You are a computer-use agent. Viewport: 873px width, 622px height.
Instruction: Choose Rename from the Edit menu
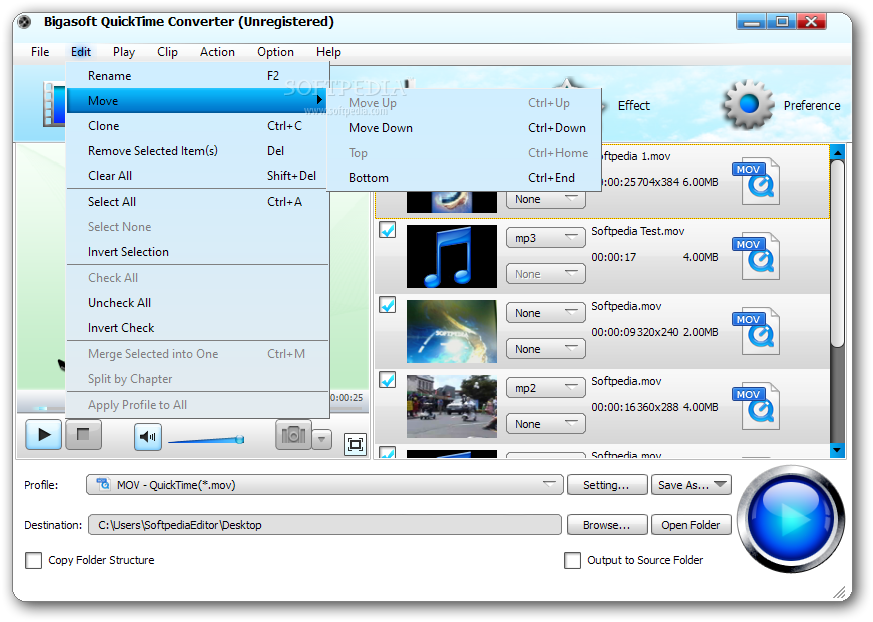(198, 76)
